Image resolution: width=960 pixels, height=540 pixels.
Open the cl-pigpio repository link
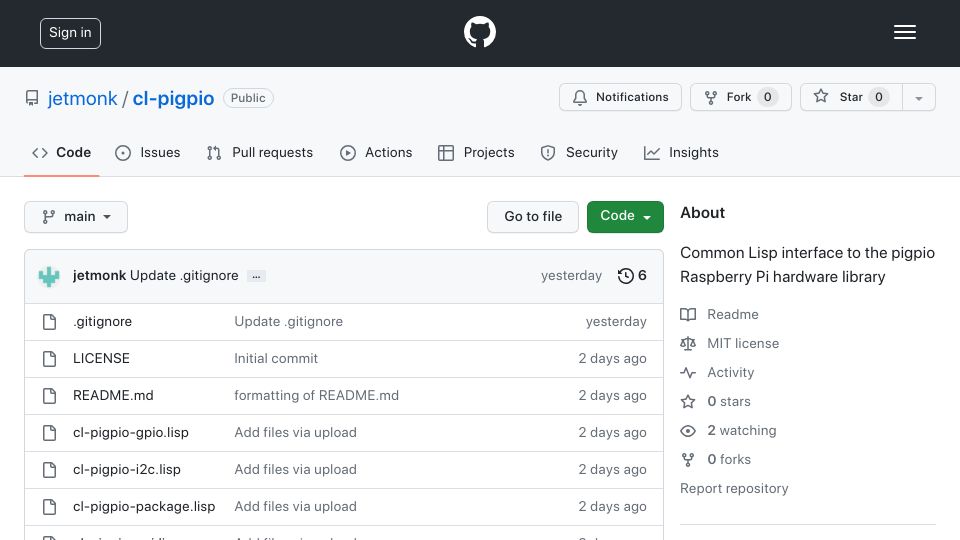(x=173, y=99)
